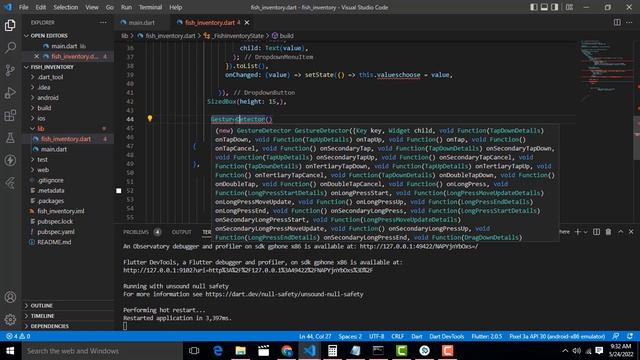The width and height of the screenshot is (640, 360).
Task: Kill terminal with the trash icon
Action: [x=608, y=232]
